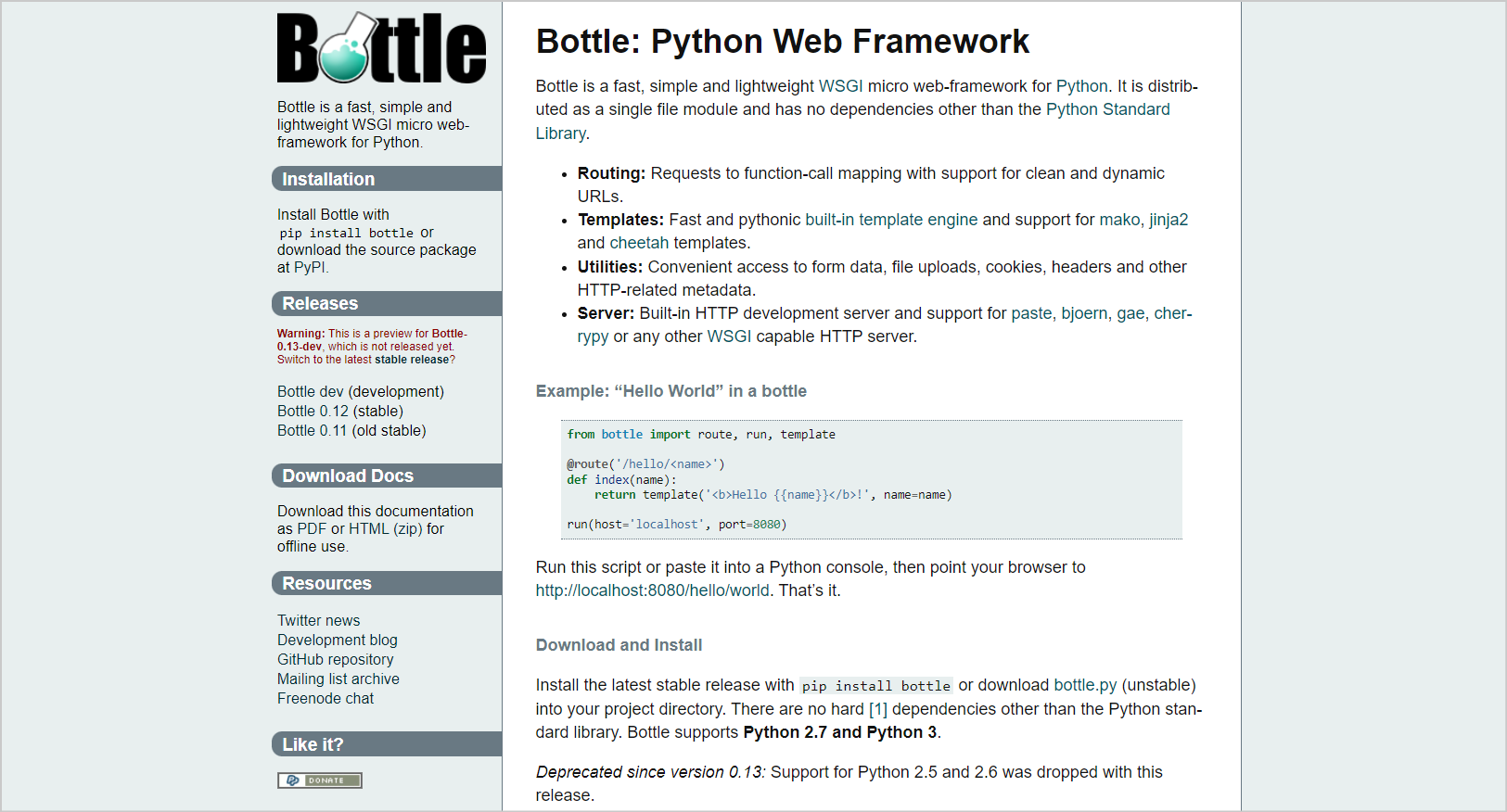Open the mako template link

[1119, 220]
